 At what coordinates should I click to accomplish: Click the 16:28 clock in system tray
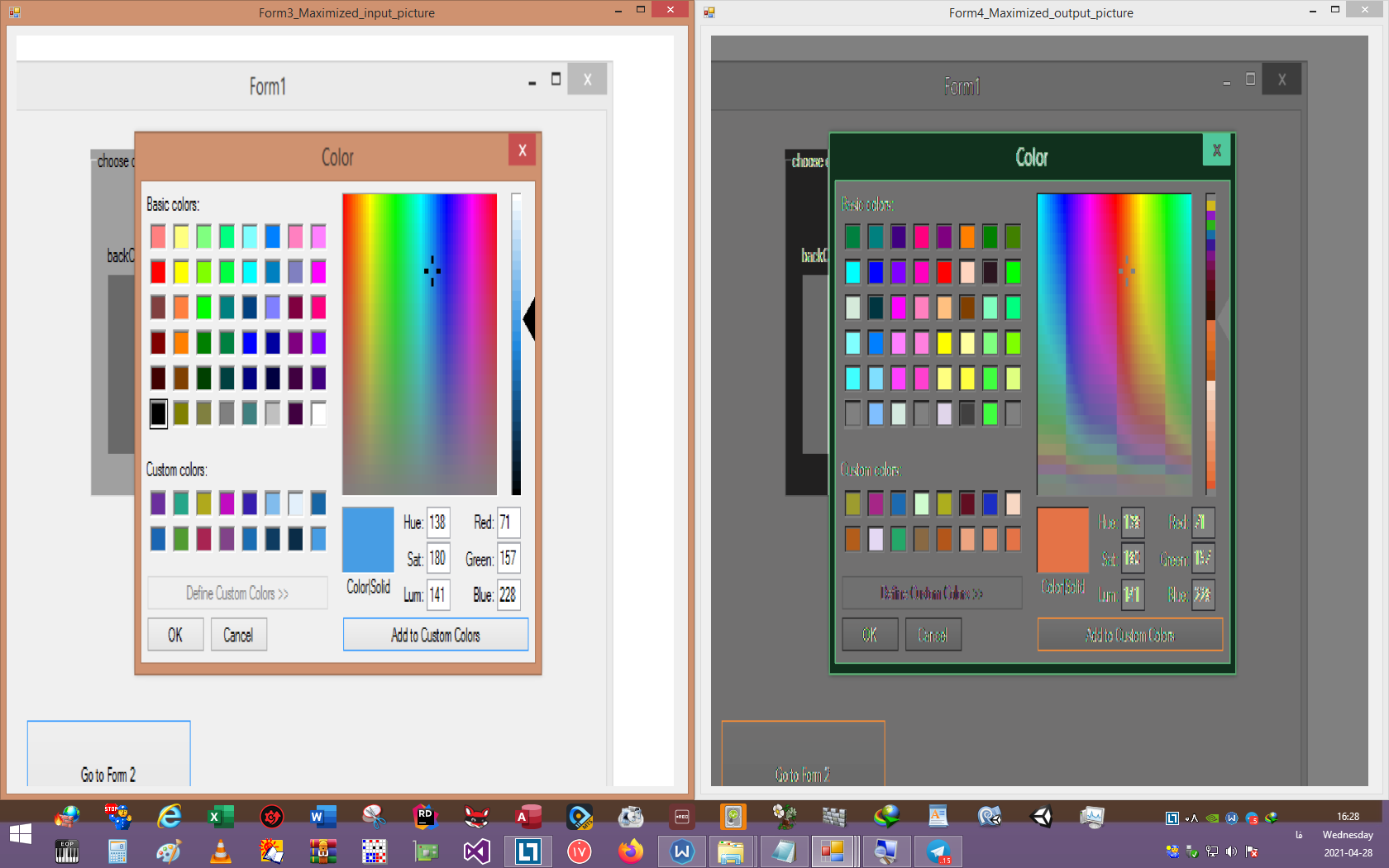coord(1348,816)
